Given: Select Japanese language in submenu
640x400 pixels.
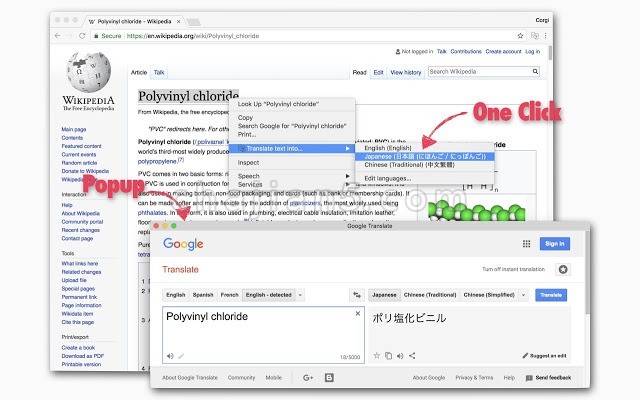Looking at the screenshot, I should pyautogui.click(x=424, y=156).
